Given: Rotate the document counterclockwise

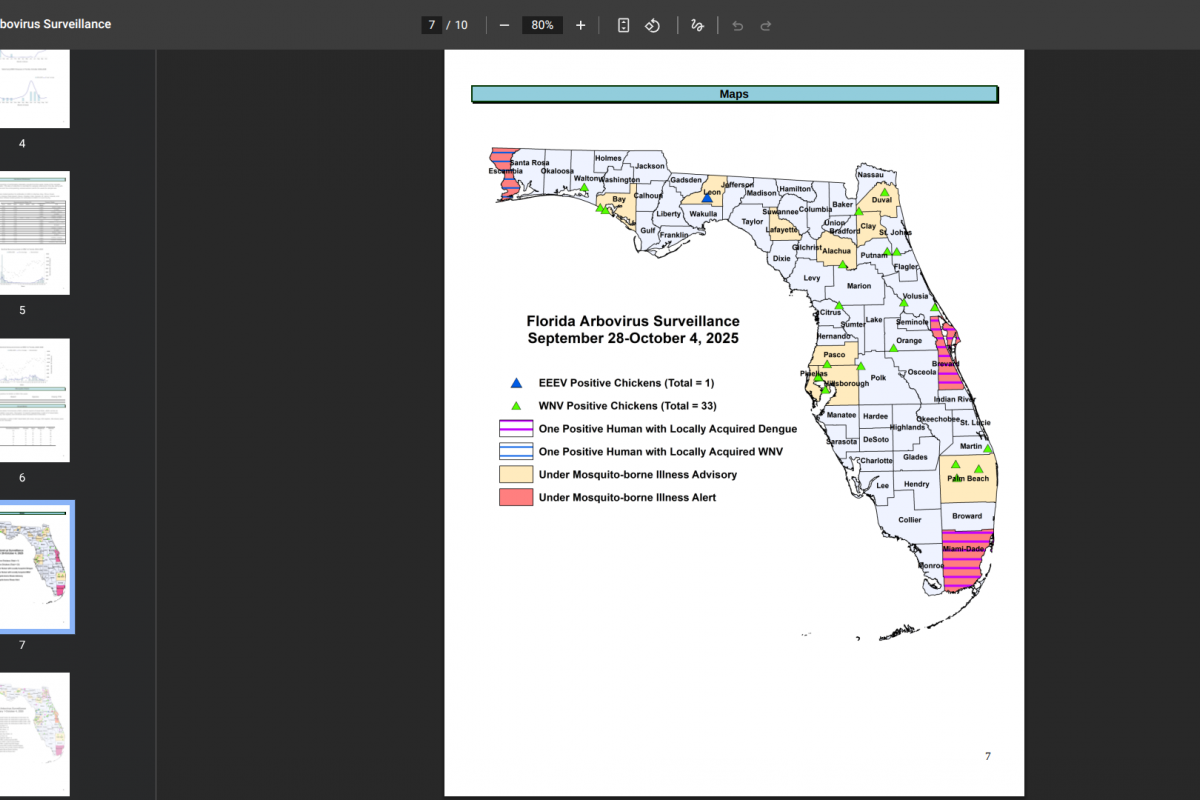Looking at the screenshot, I should (x=652, y=25).
